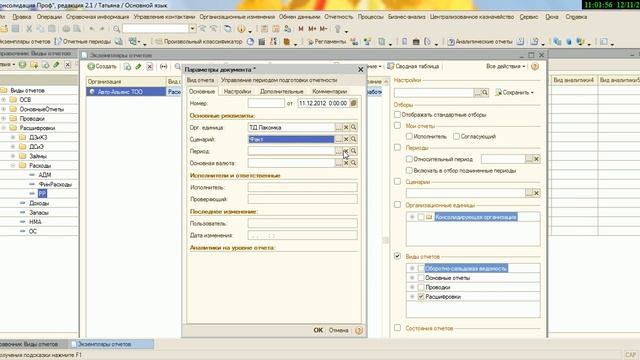Expand the Проводки folder in tree
640x360 pixels.
pyautogui.click(x=4, y=118)
